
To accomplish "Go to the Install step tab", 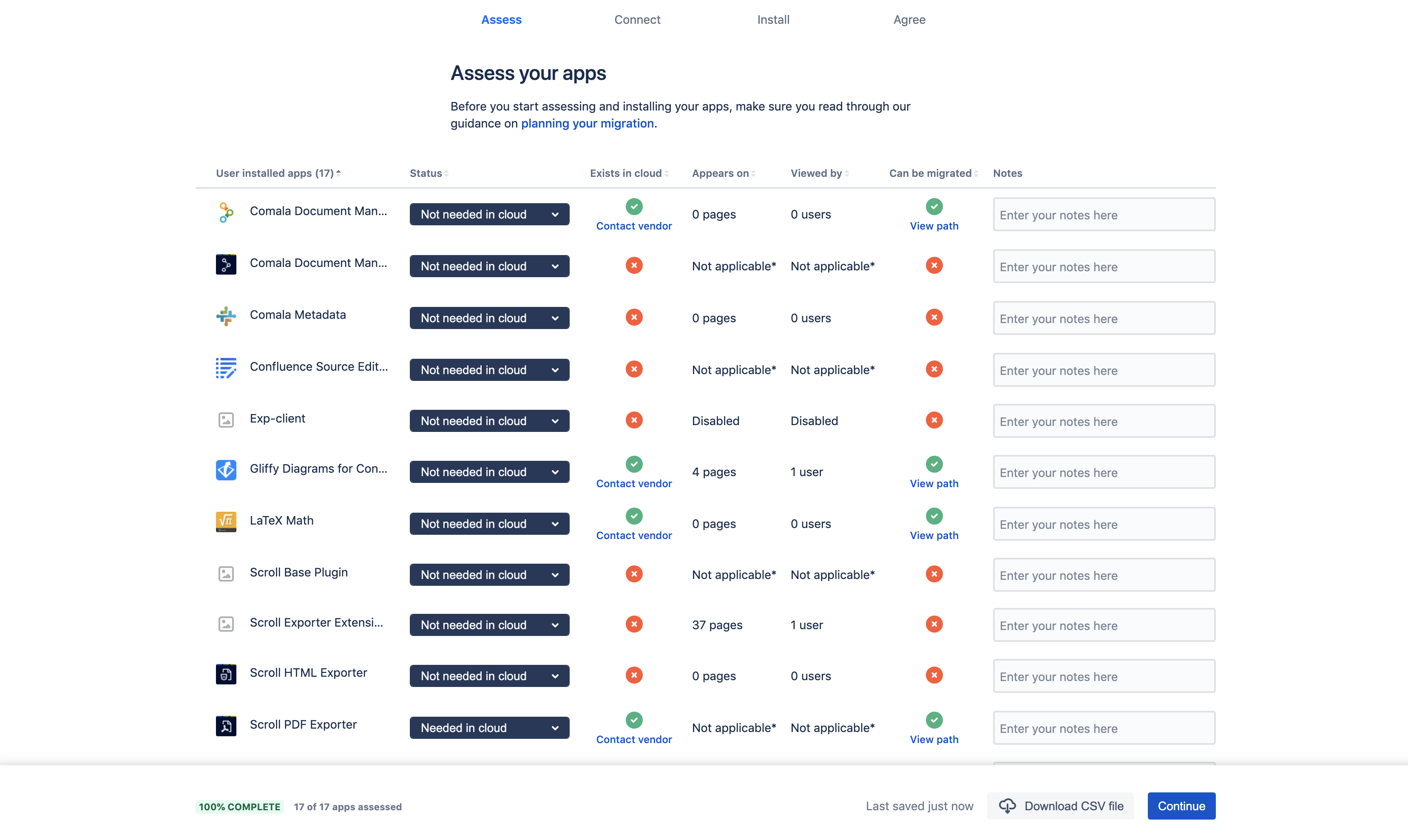I will pos(773,20).
